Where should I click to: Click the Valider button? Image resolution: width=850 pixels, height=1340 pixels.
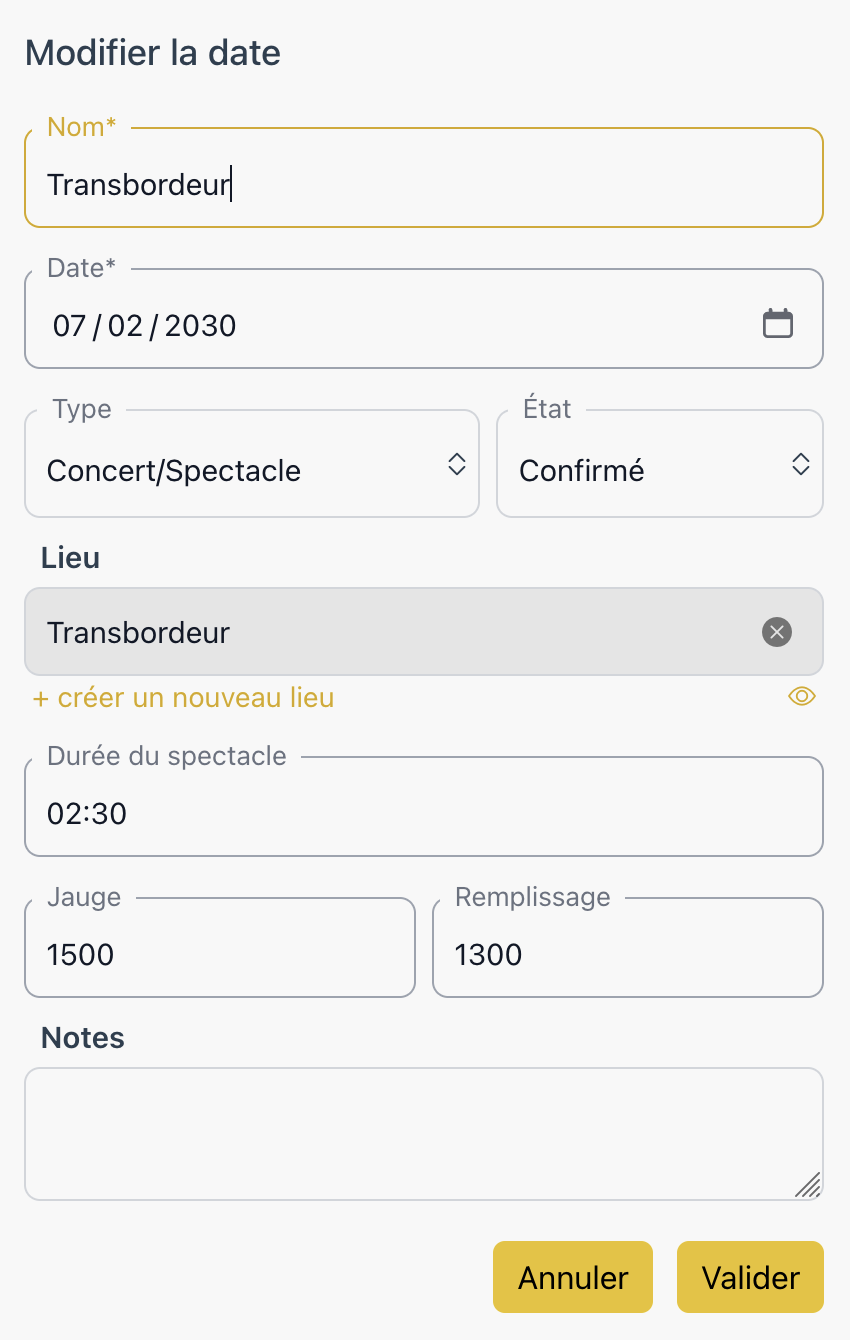750,1277
